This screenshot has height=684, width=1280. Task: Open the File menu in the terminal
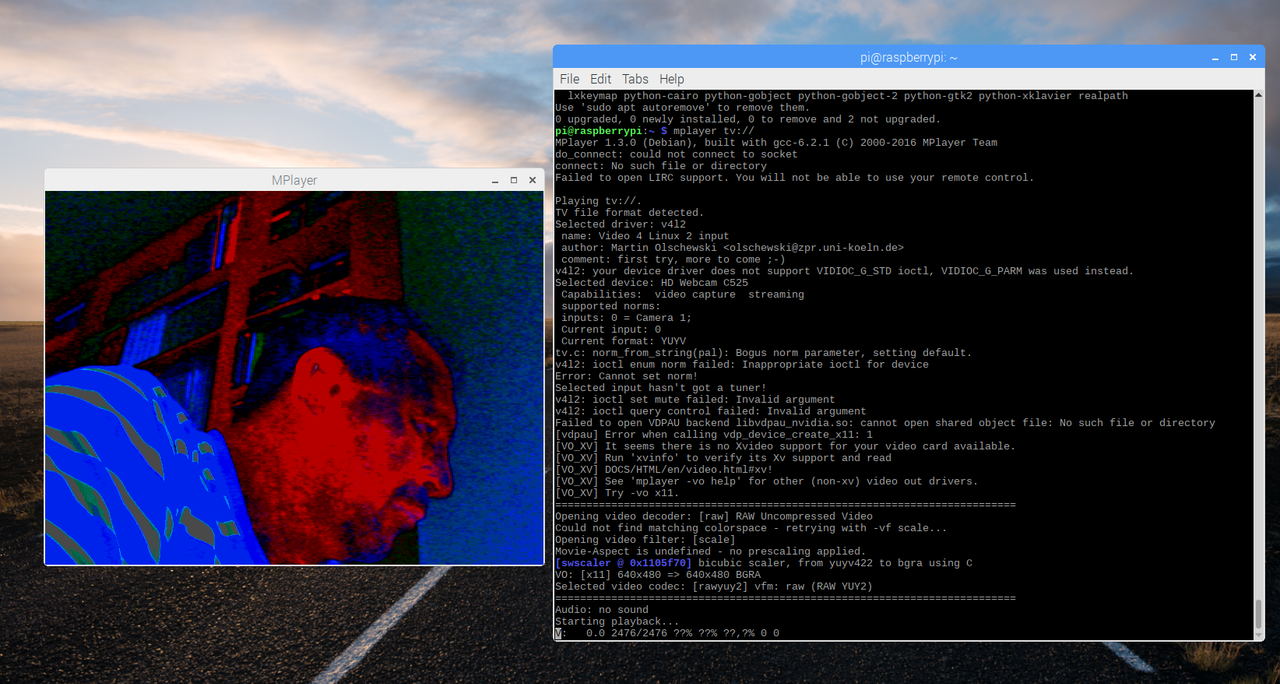[x=569, y=79]
